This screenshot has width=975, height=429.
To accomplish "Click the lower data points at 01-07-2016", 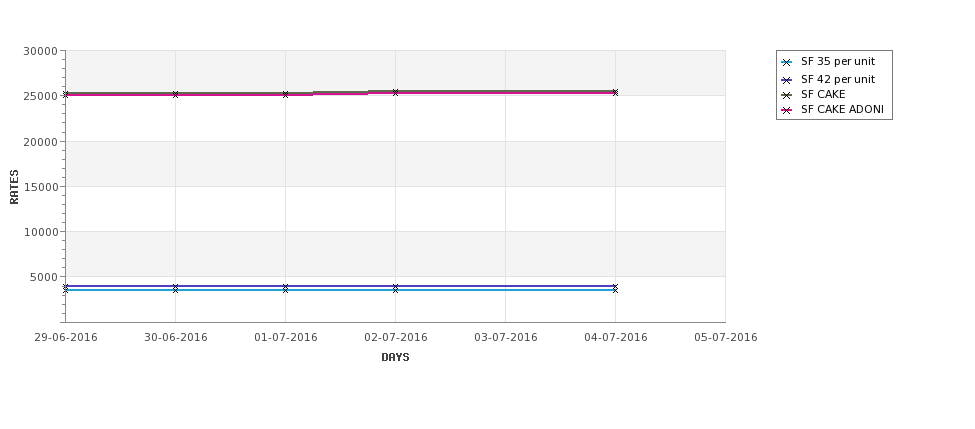I will pyautogui.click(x=285, y=288).
